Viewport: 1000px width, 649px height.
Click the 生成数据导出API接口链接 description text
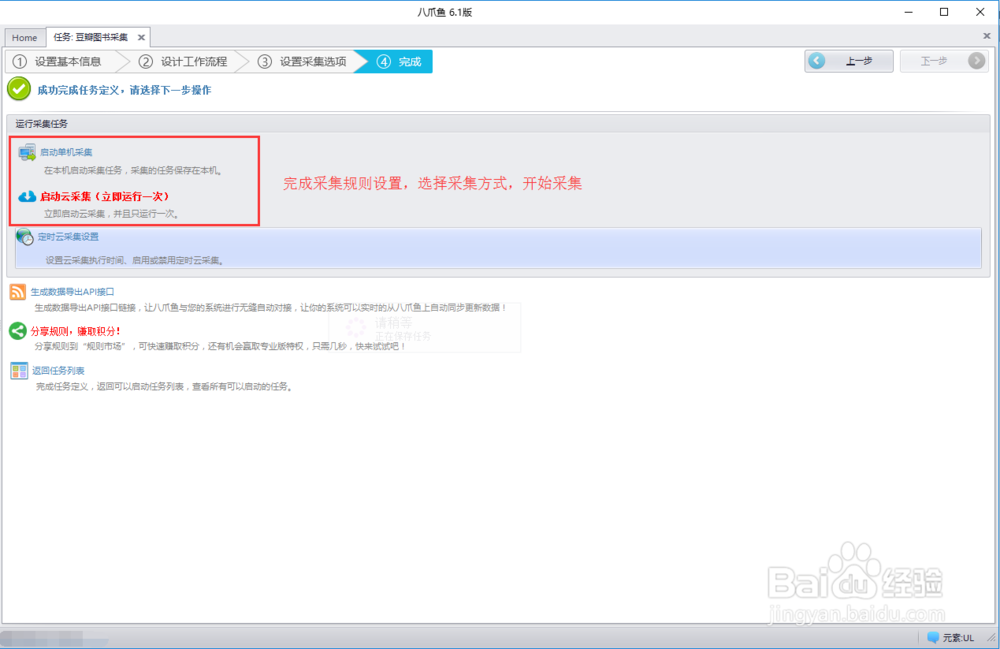pos(271,307)
